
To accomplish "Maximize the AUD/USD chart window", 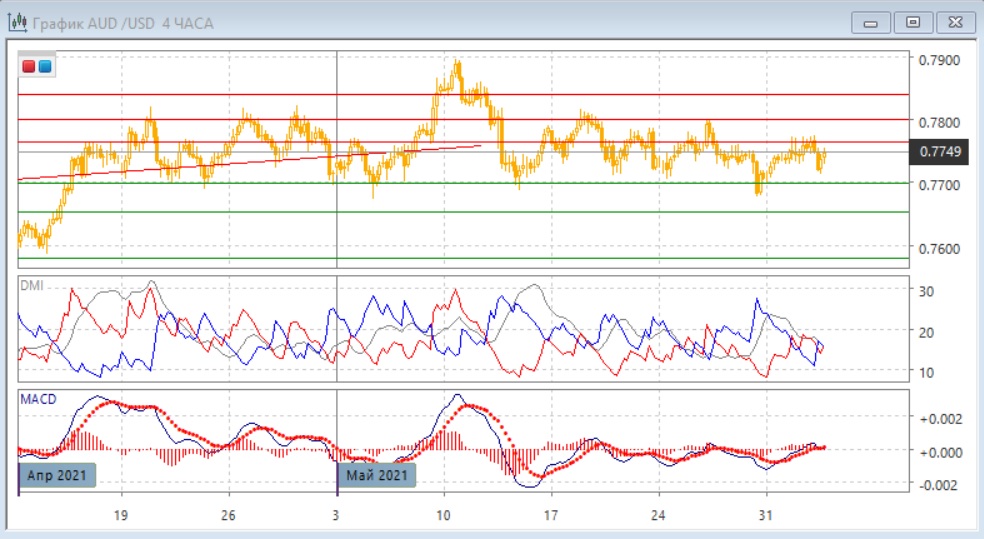I will pyautogui.click(x=912, y=22).
